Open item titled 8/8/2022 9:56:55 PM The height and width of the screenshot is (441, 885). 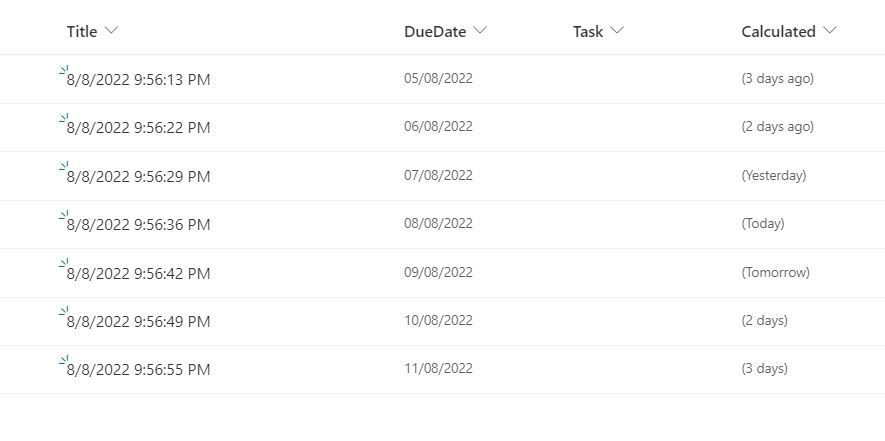coord(138,370)
